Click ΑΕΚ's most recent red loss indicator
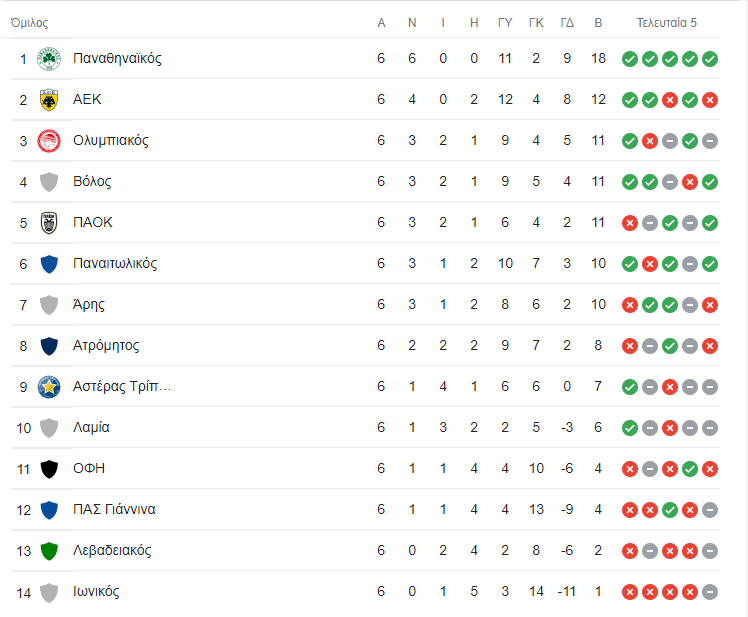The width and height of the screenshot is (748, 617). [710, 100]
